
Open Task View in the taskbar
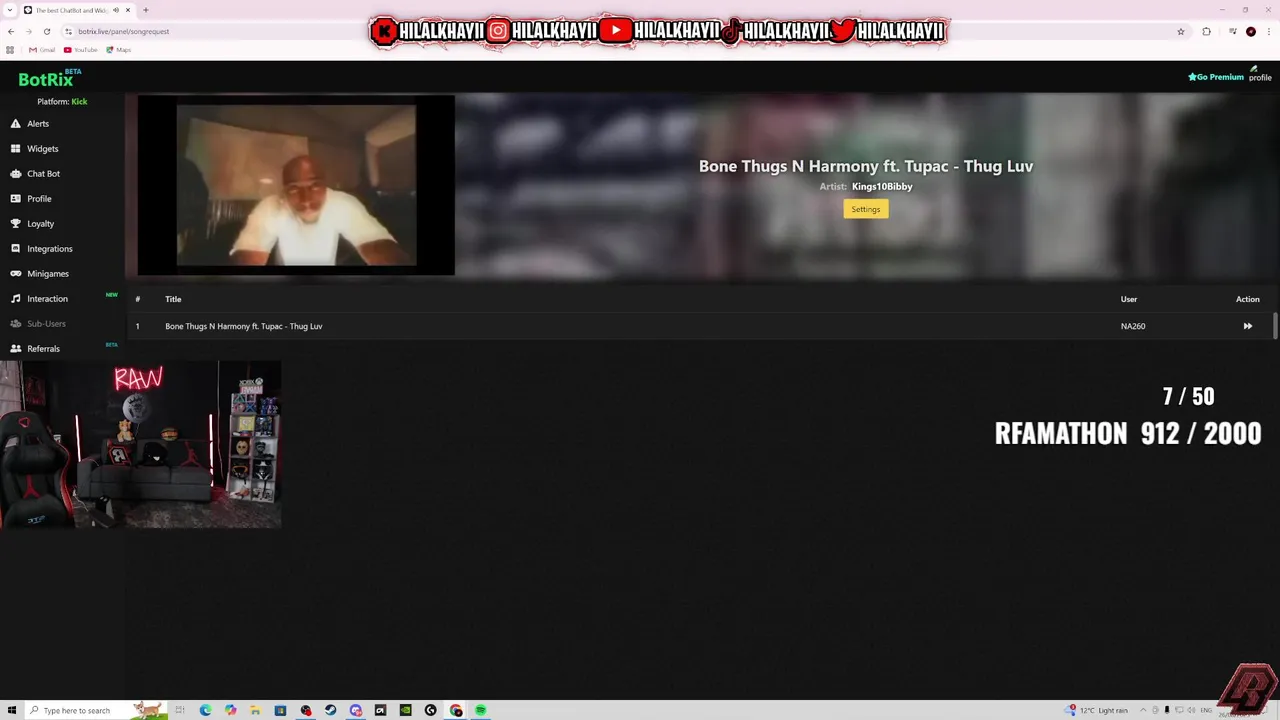(180, 710)
